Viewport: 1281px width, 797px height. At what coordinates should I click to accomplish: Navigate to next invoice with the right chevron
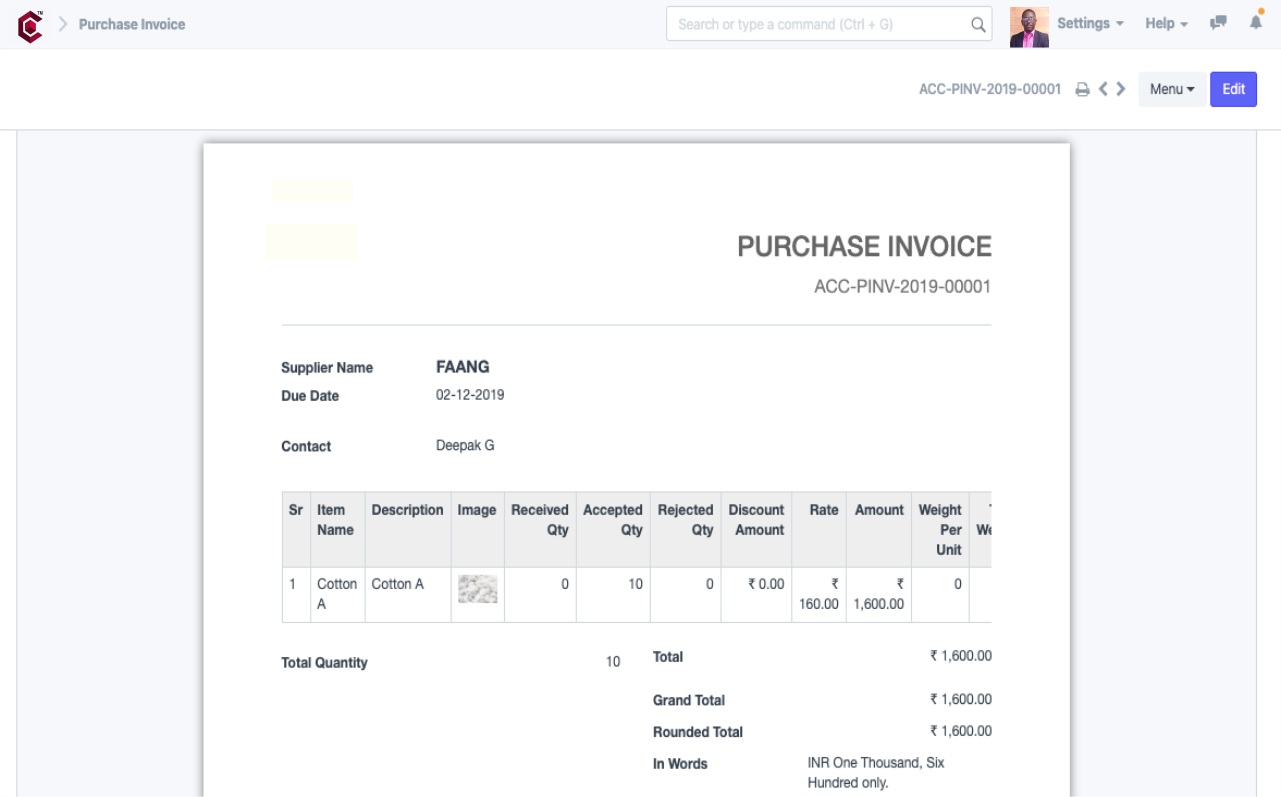(1121, 89)
